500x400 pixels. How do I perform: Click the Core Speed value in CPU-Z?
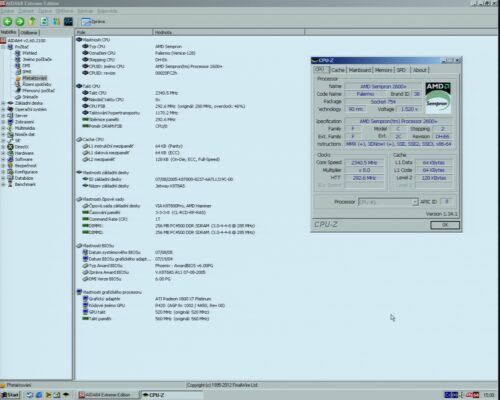pyautogui.click(x=364, y=163)
